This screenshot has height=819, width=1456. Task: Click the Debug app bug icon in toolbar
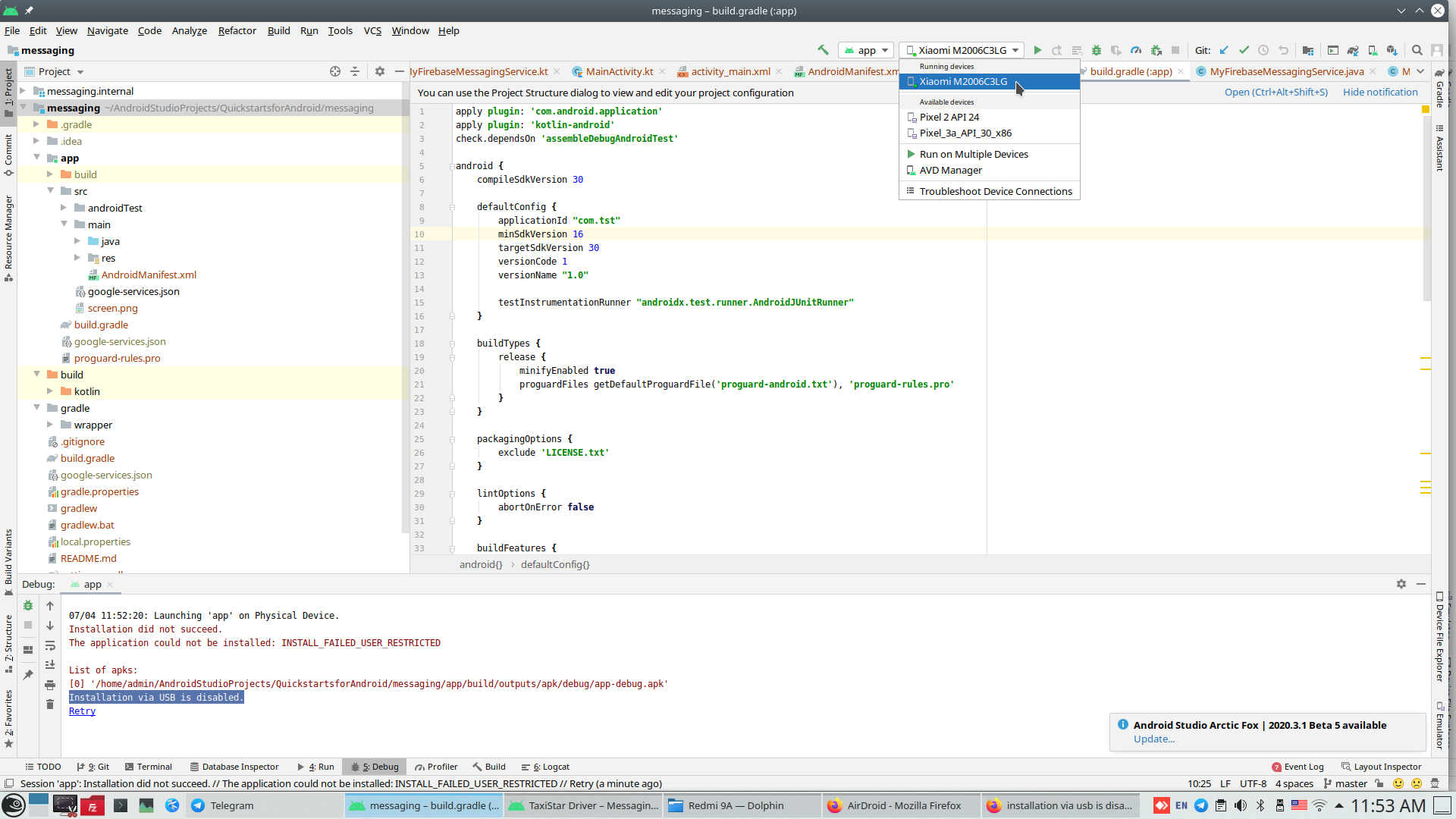click(x=1097, y=50)
